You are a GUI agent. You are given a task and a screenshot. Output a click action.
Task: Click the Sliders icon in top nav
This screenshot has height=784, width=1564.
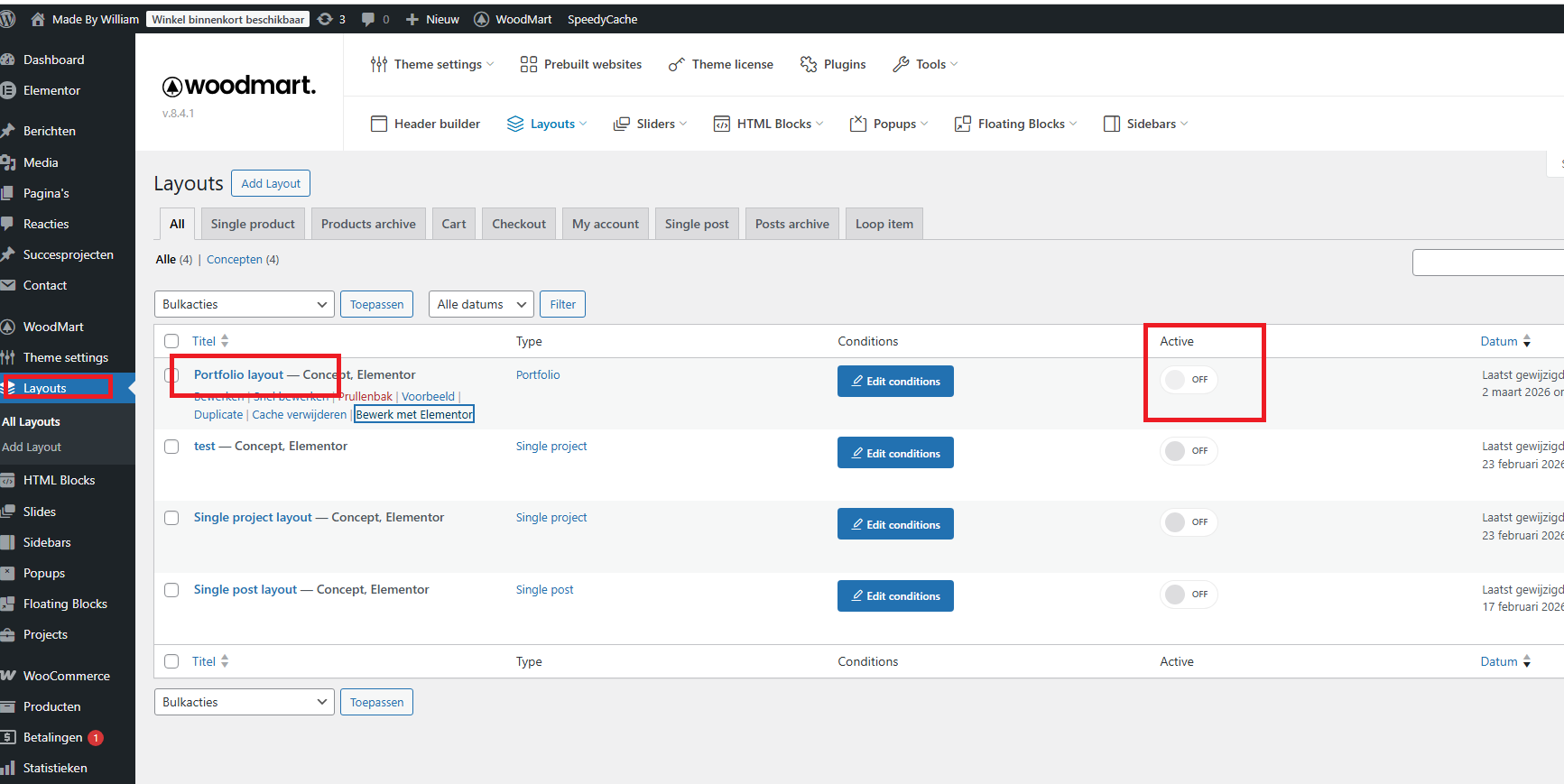[622, 124]
